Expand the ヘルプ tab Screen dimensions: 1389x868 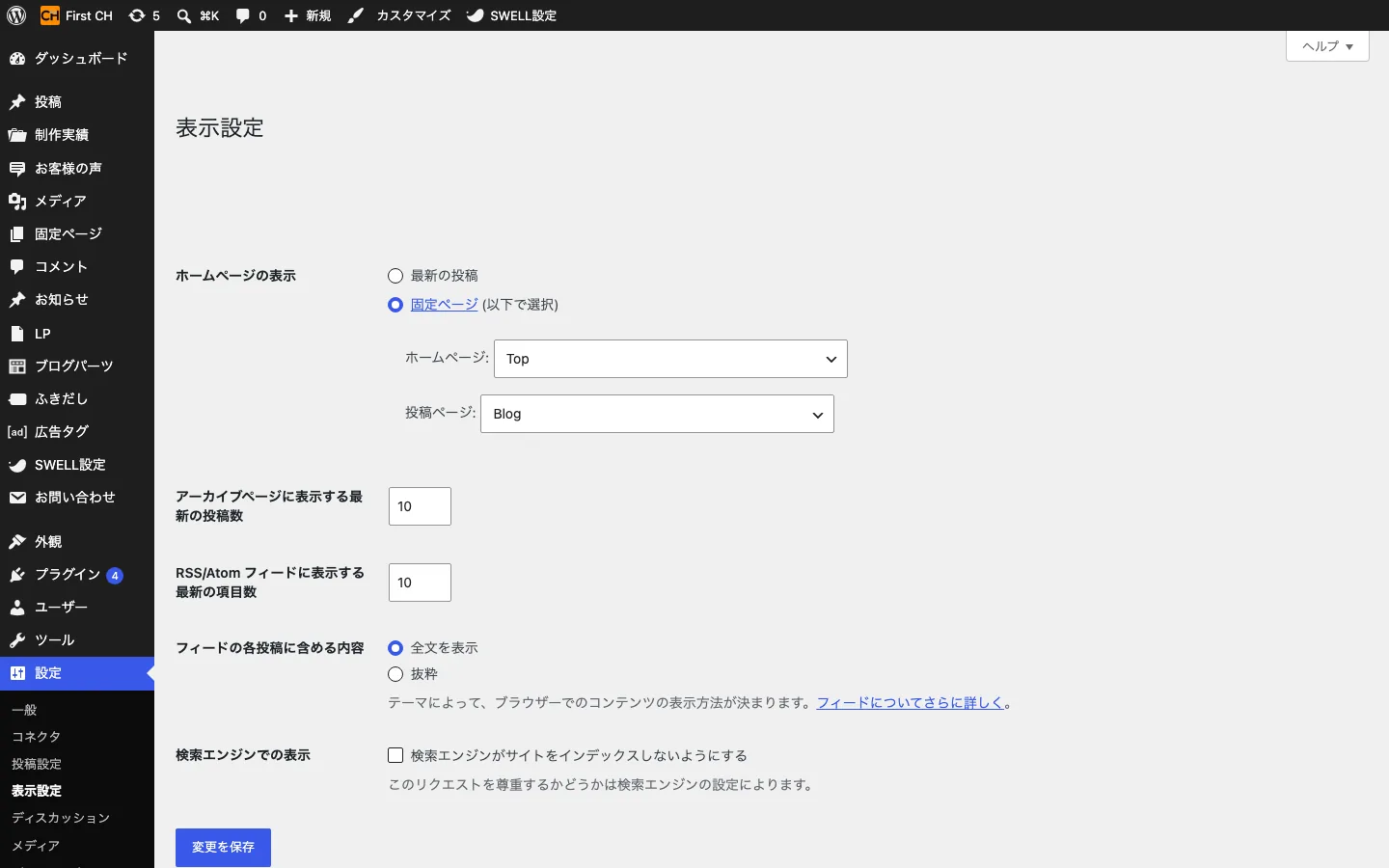pos(1327,46)
